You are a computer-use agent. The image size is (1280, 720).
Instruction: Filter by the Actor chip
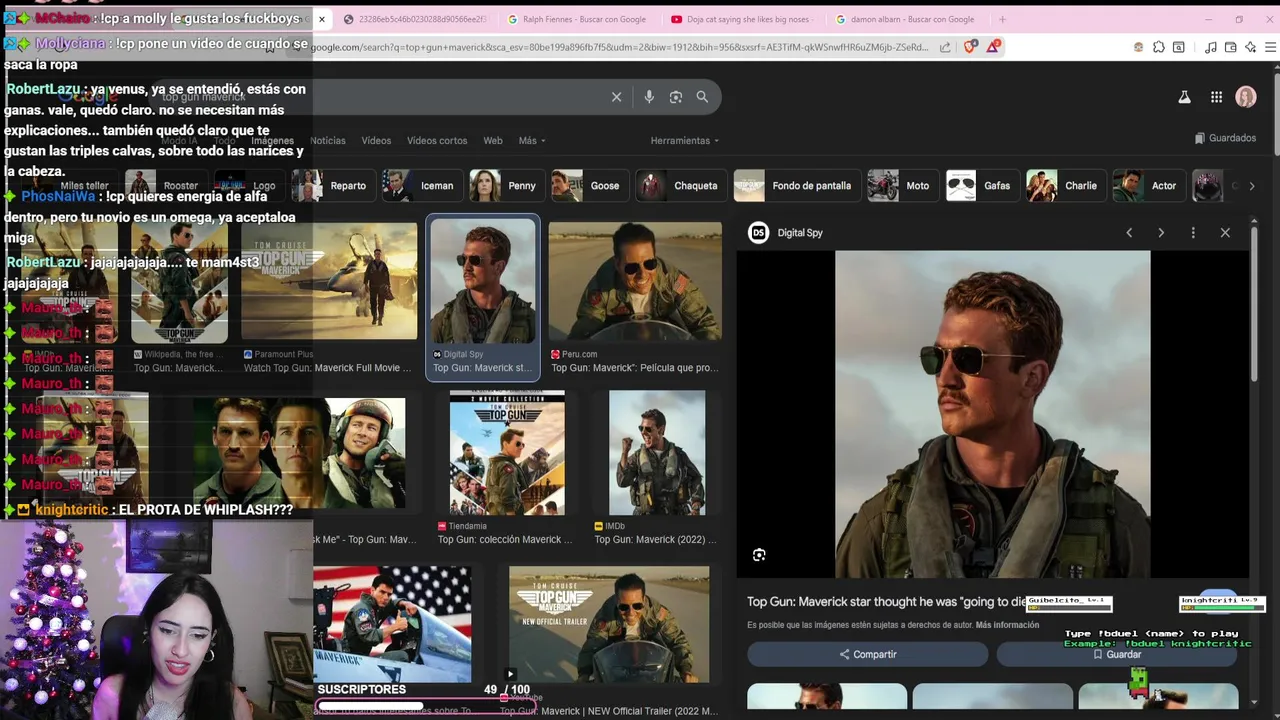pos(1147,186)
